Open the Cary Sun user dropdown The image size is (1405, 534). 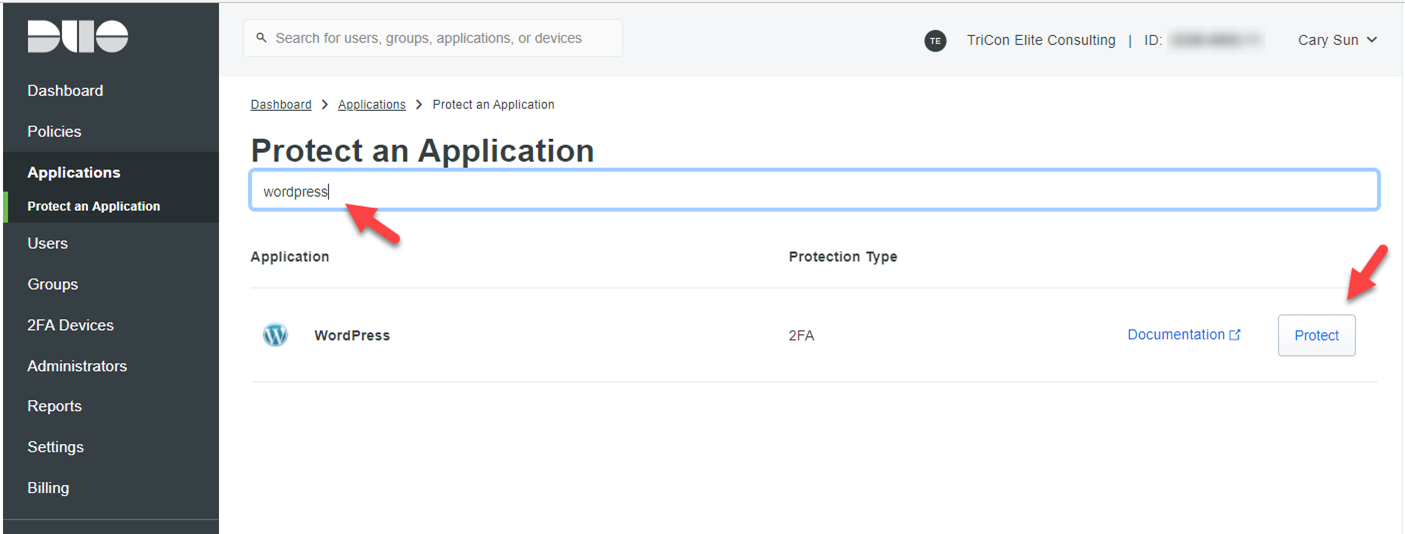1337,40
